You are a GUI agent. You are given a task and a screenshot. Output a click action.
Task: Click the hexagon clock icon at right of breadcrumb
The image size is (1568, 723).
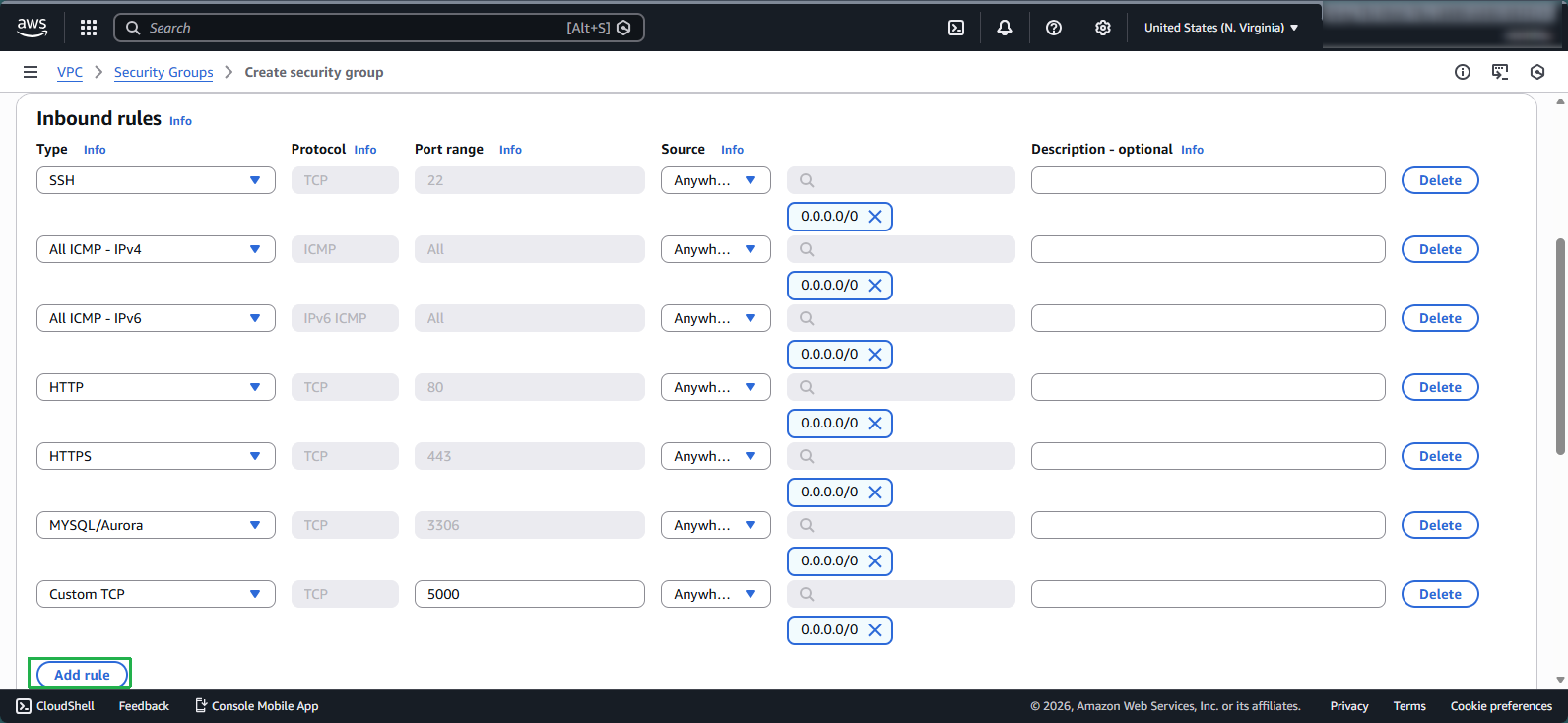1537,72
